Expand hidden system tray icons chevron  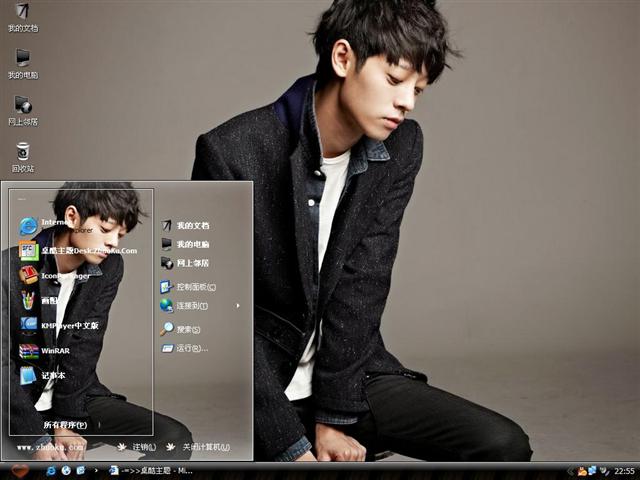571,471
